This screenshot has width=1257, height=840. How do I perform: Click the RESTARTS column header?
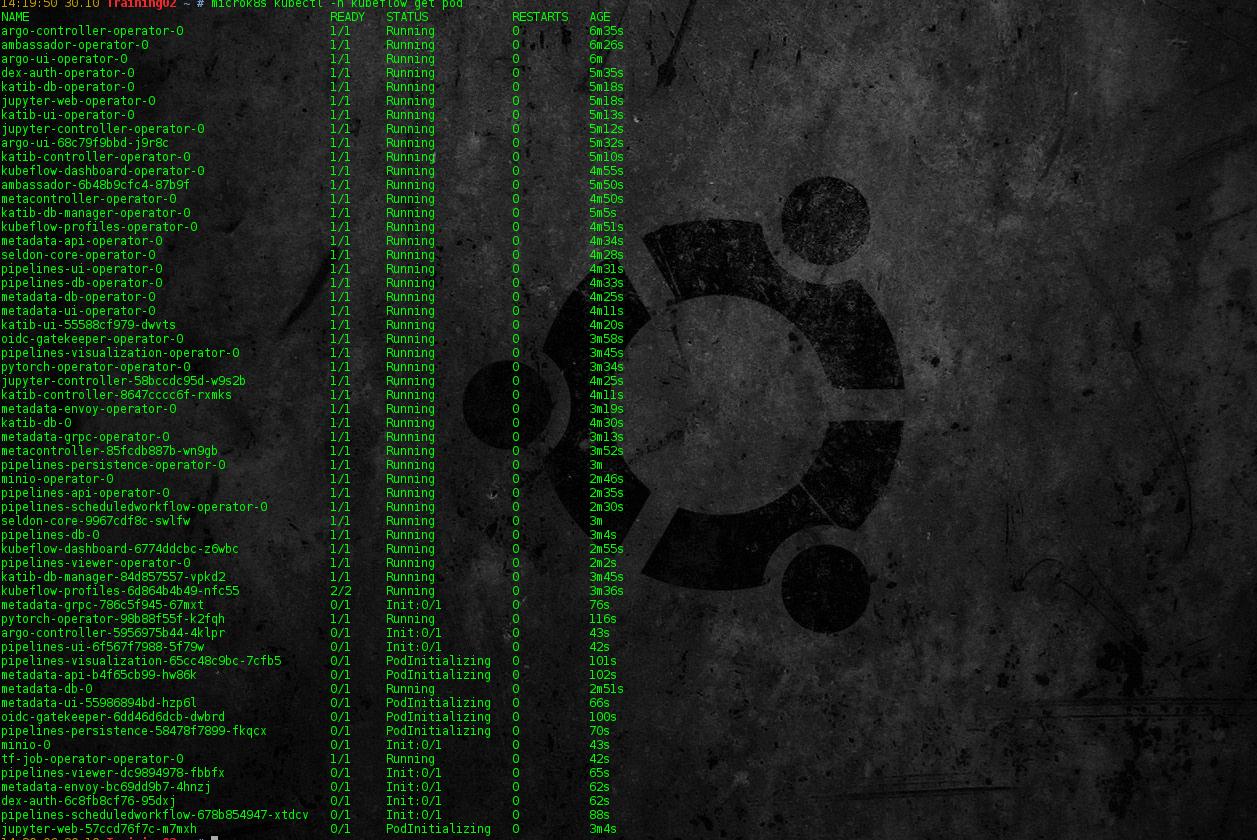pos(540,17)
